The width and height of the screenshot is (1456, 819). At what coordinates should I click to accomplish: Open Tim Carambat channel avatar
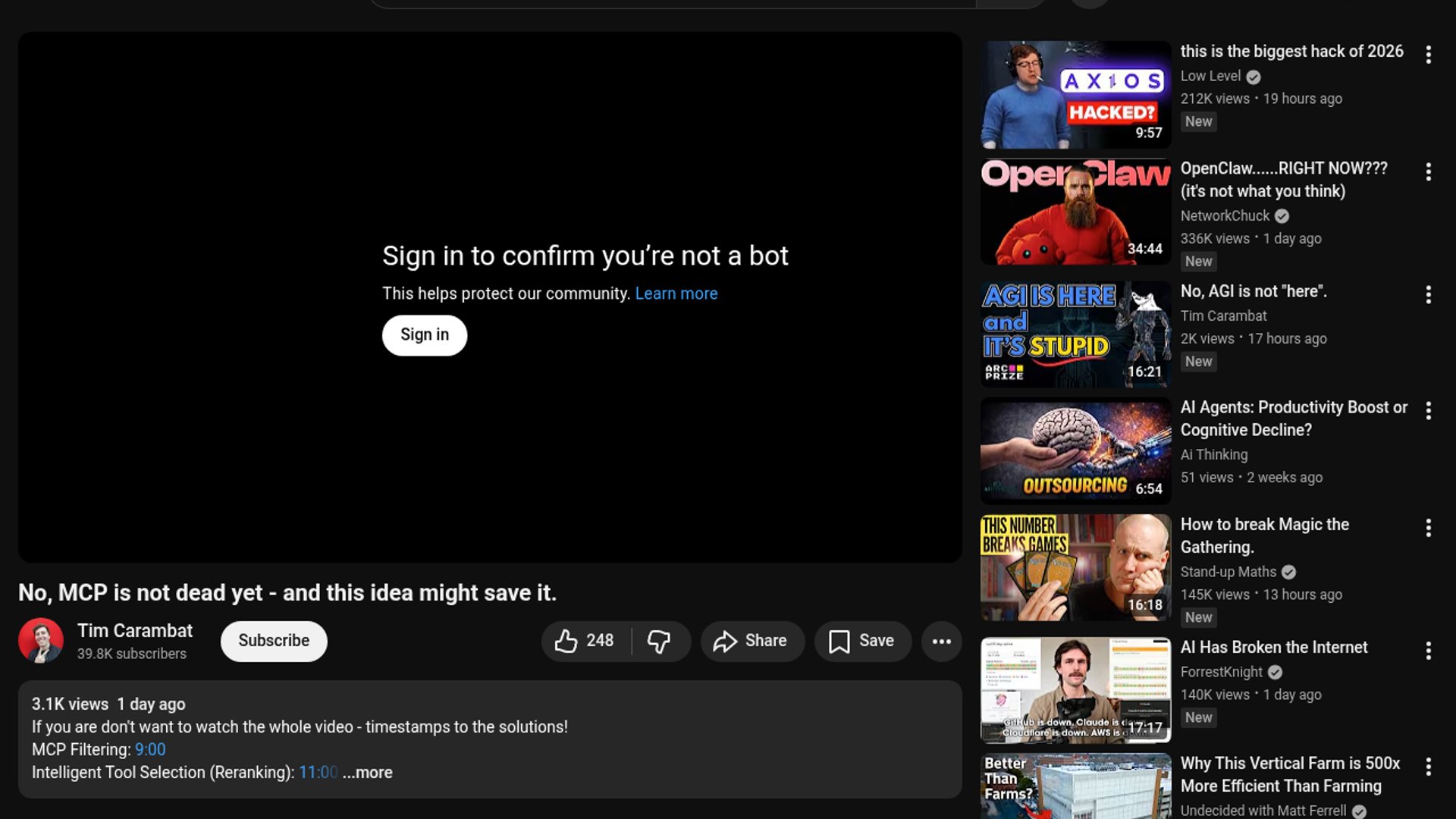pyautogui.click(x=41, y=641)
